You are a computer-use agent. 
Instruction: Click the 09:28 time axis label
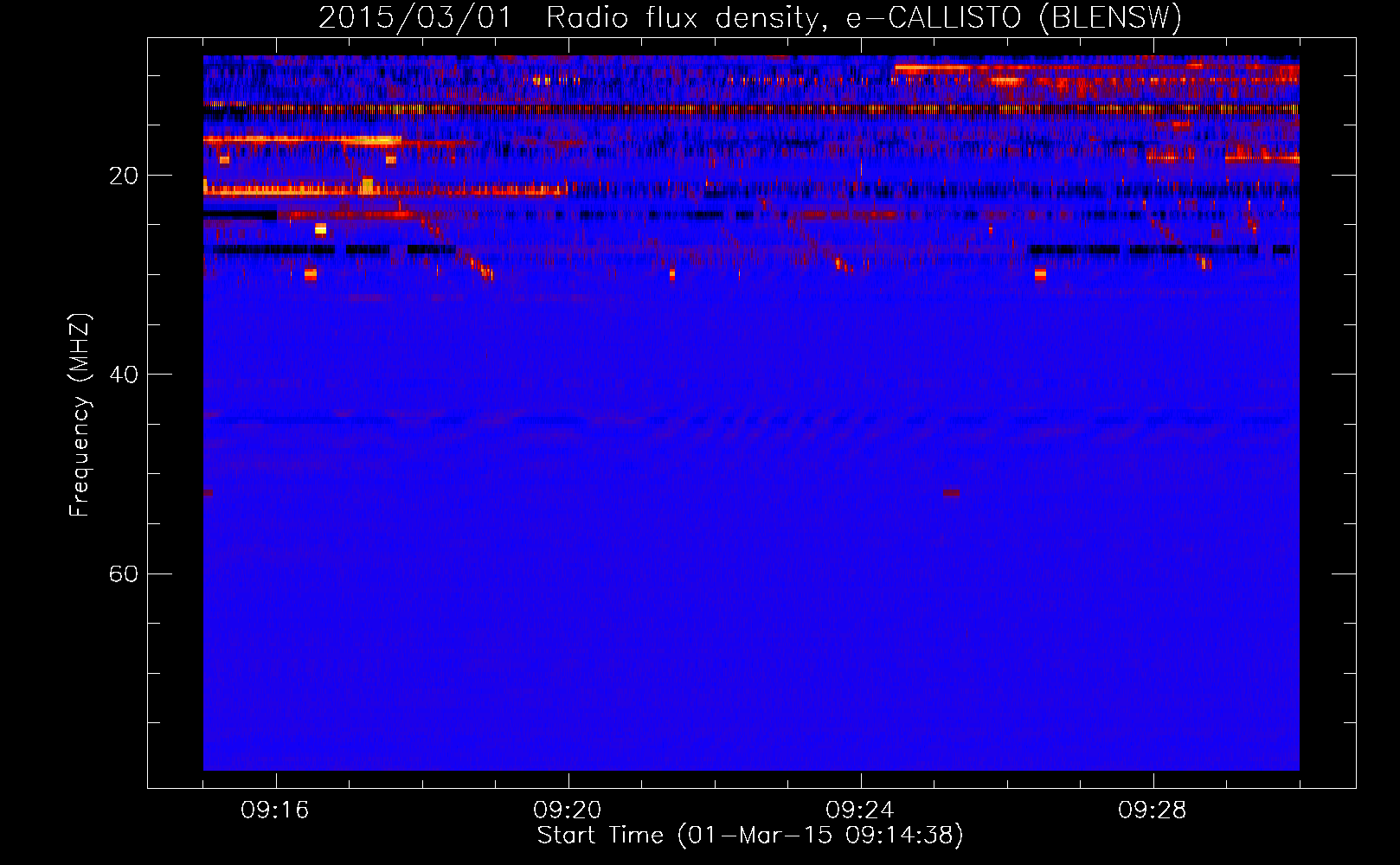[x=1153, y=811]
